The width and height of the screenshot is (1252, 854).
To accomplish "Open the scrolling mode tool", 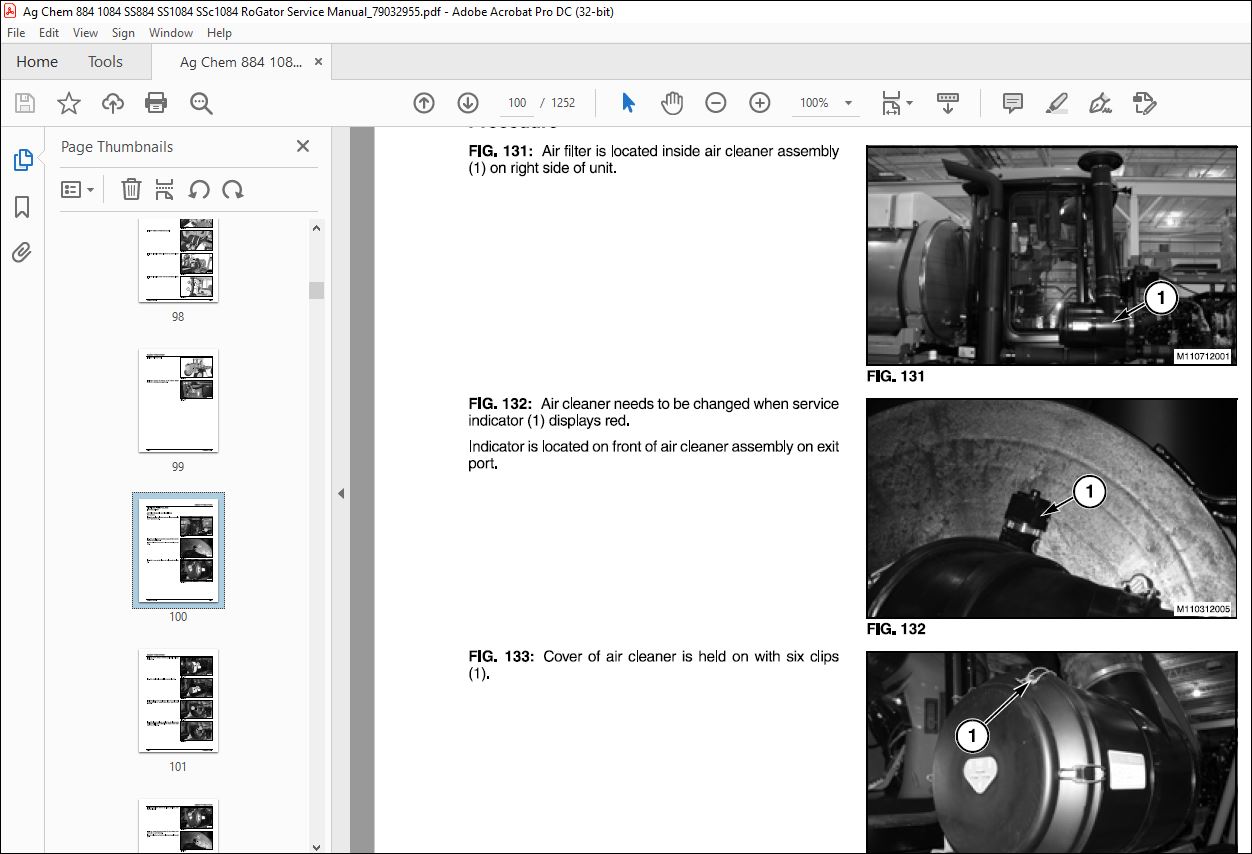I will [x=948, y=103].
